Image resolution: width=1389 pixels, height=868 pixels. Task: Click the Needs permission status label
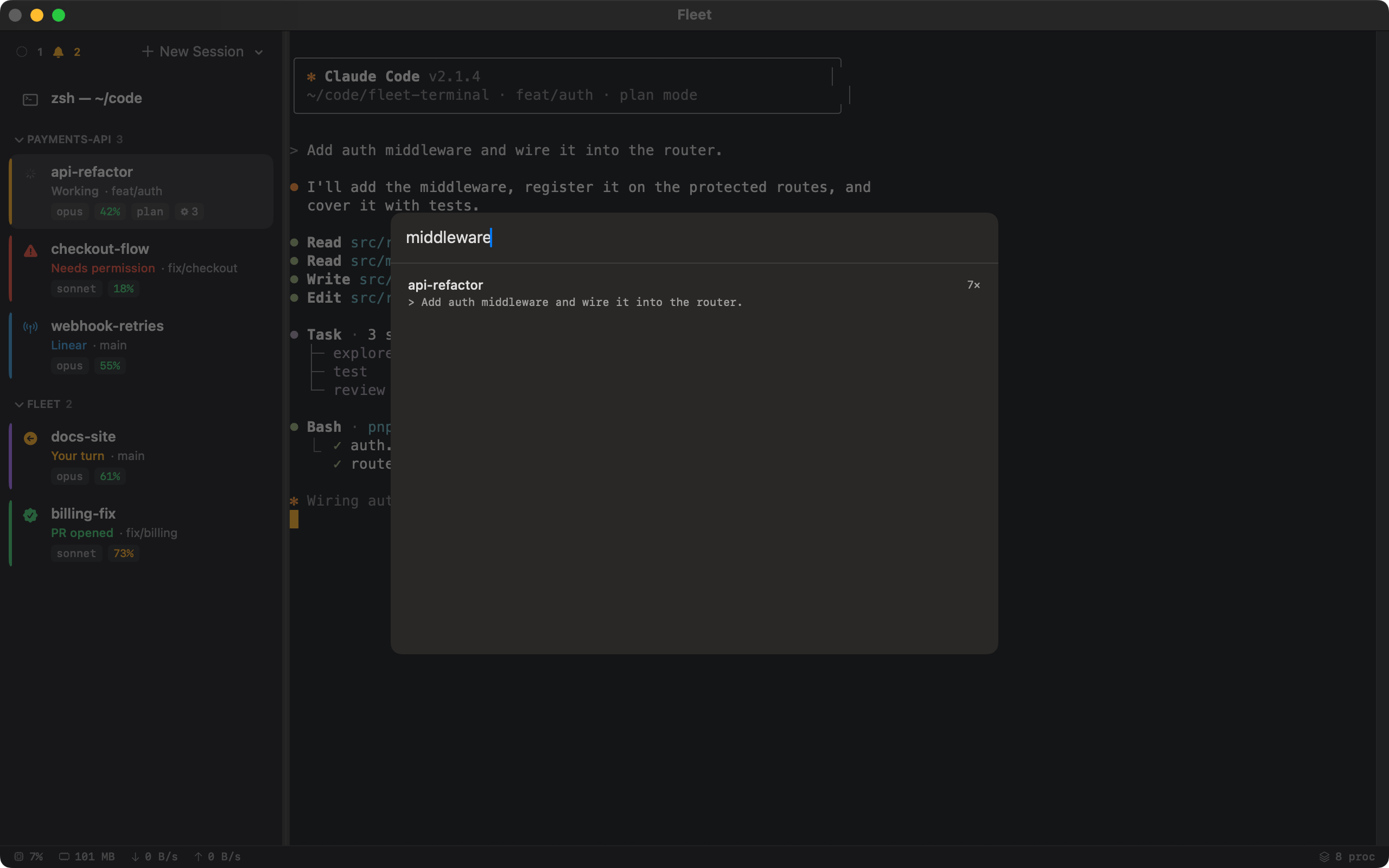click(x=103, y=268)
